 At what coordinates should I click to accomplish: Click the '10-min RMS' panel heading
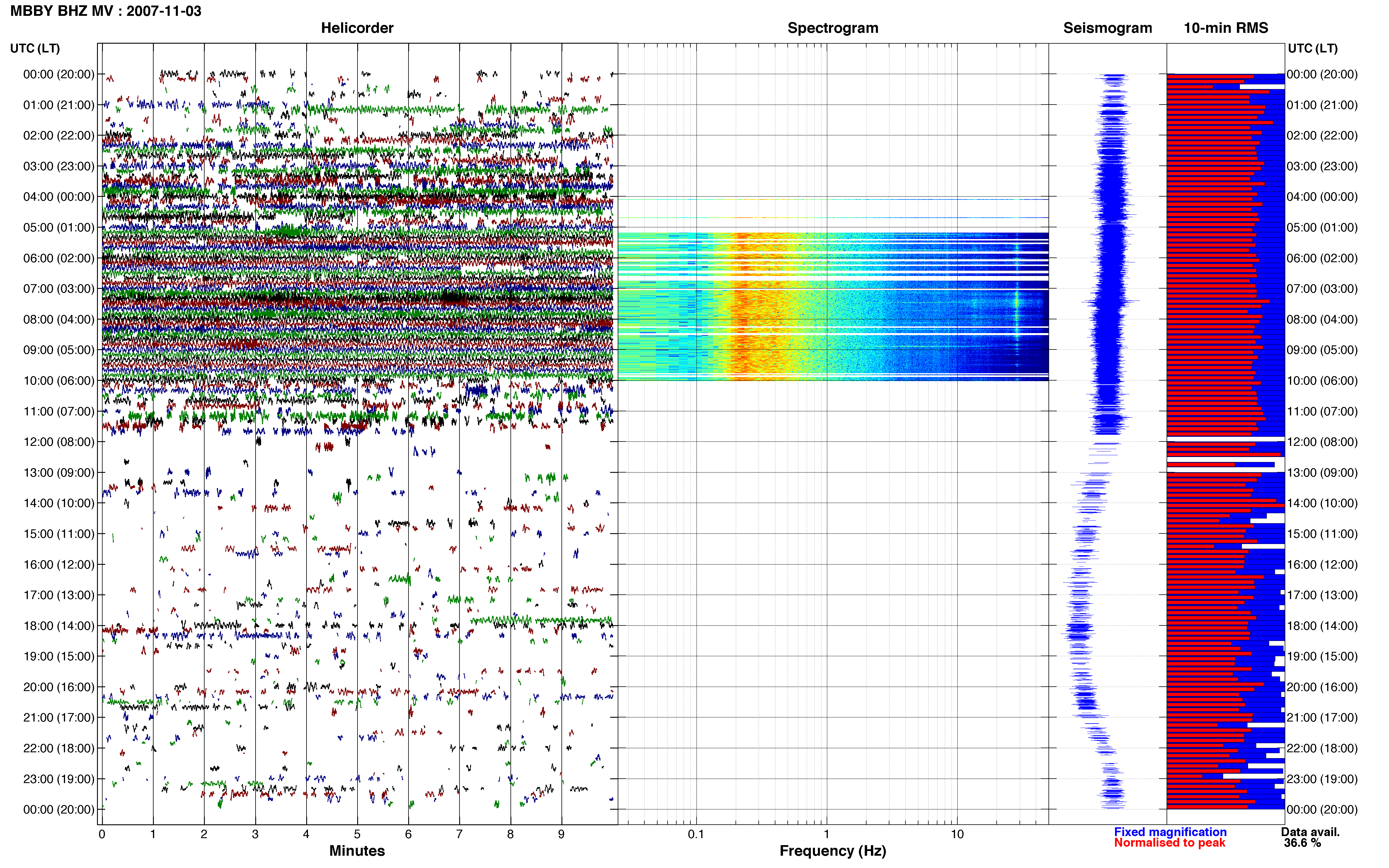click(1225, 28)
